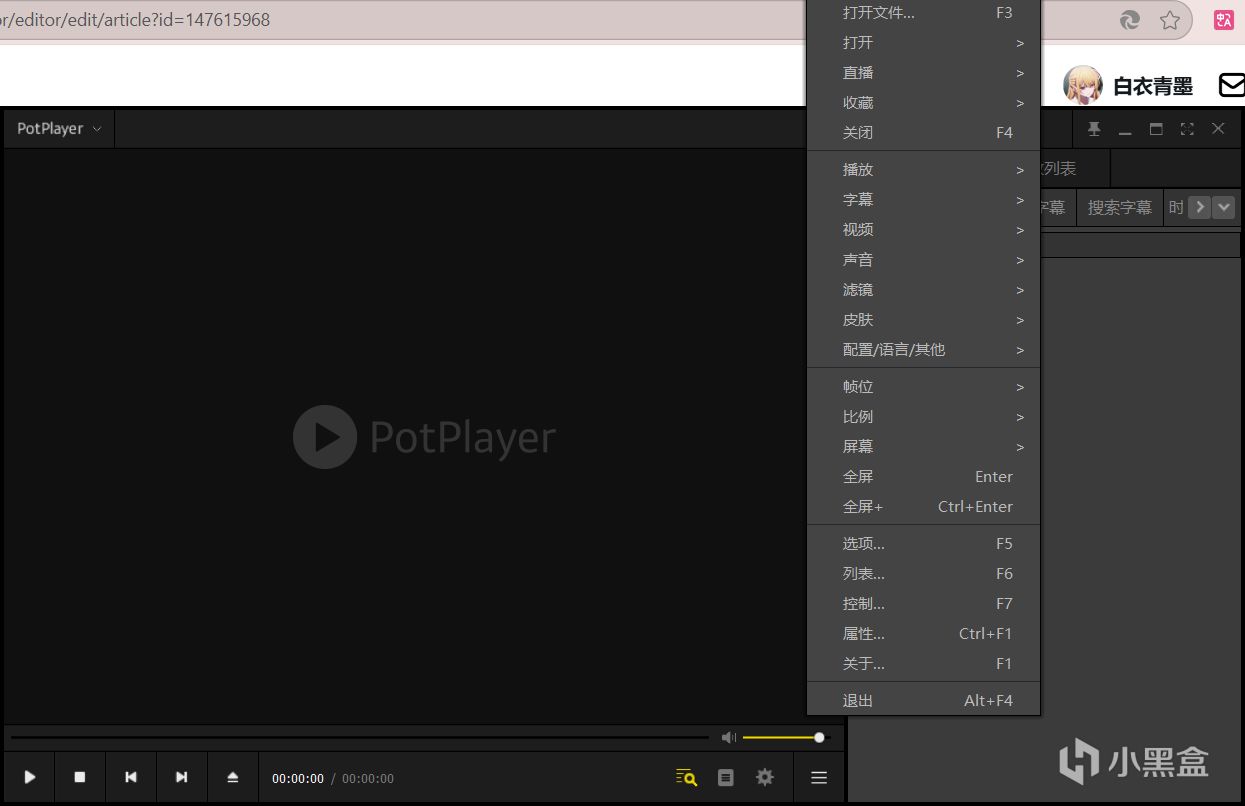Open the settings gear icon in PotPlayer

point(765,777)
